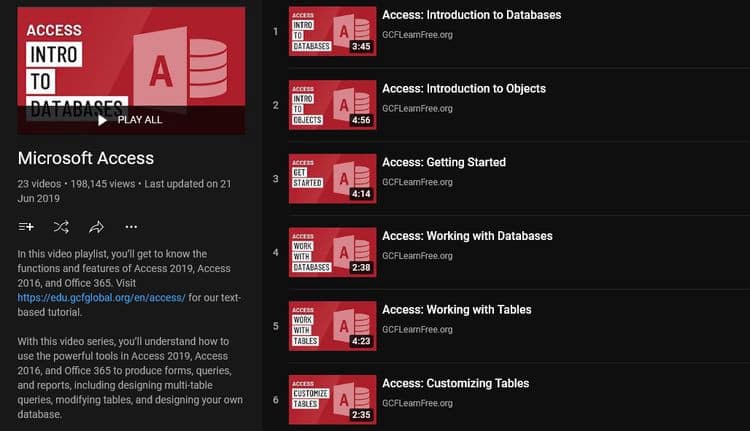The height and width of the screenshot is (431, 750).
Task: Click the Save playlist icon
Action: [x=26, y=227]
